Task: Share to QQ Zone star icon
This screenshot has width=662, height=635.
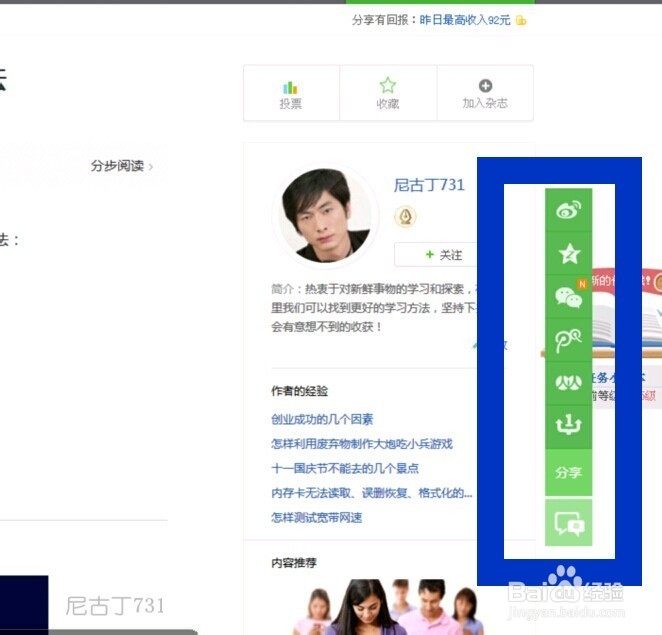Action: click(x=568, y=253)
